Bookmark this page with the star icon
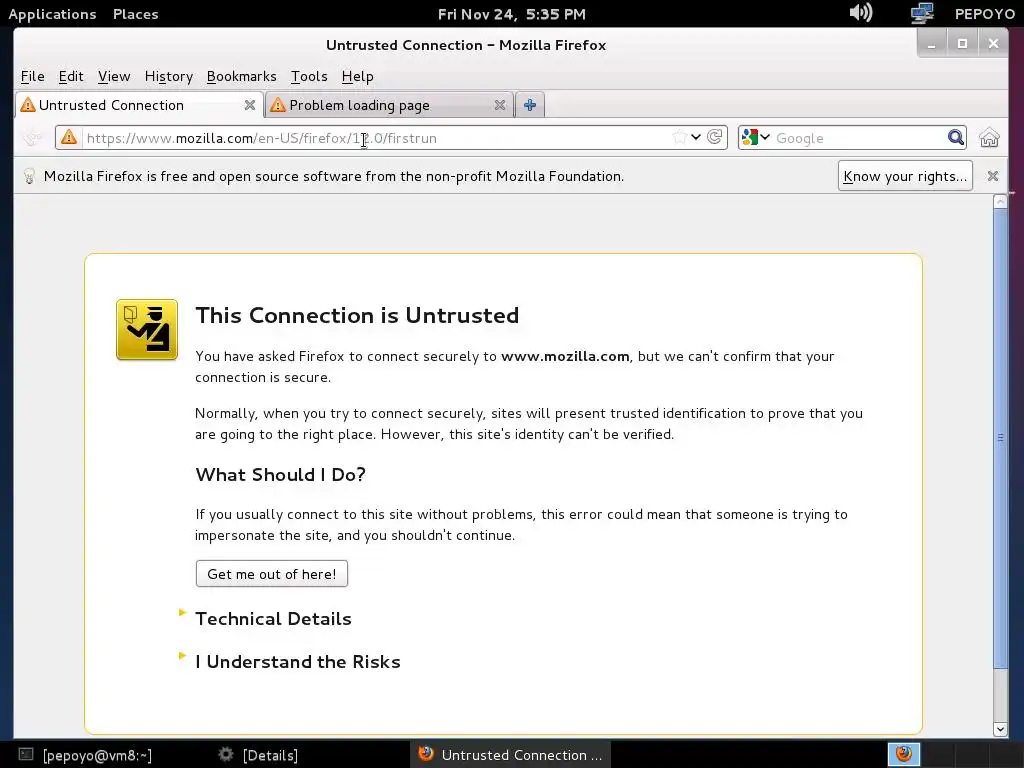Image resolution: width=1024 pixels, height=768 pixels. click(679, 137)
